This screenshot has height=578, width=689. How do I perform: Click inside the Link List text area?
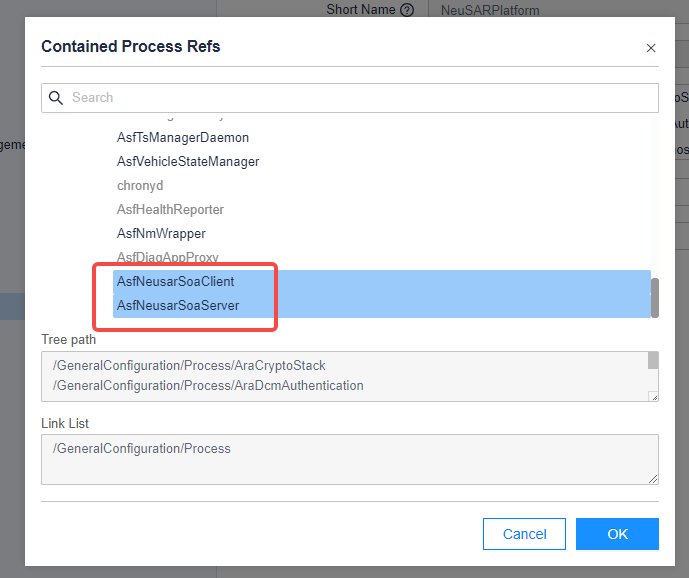point(350,459)
